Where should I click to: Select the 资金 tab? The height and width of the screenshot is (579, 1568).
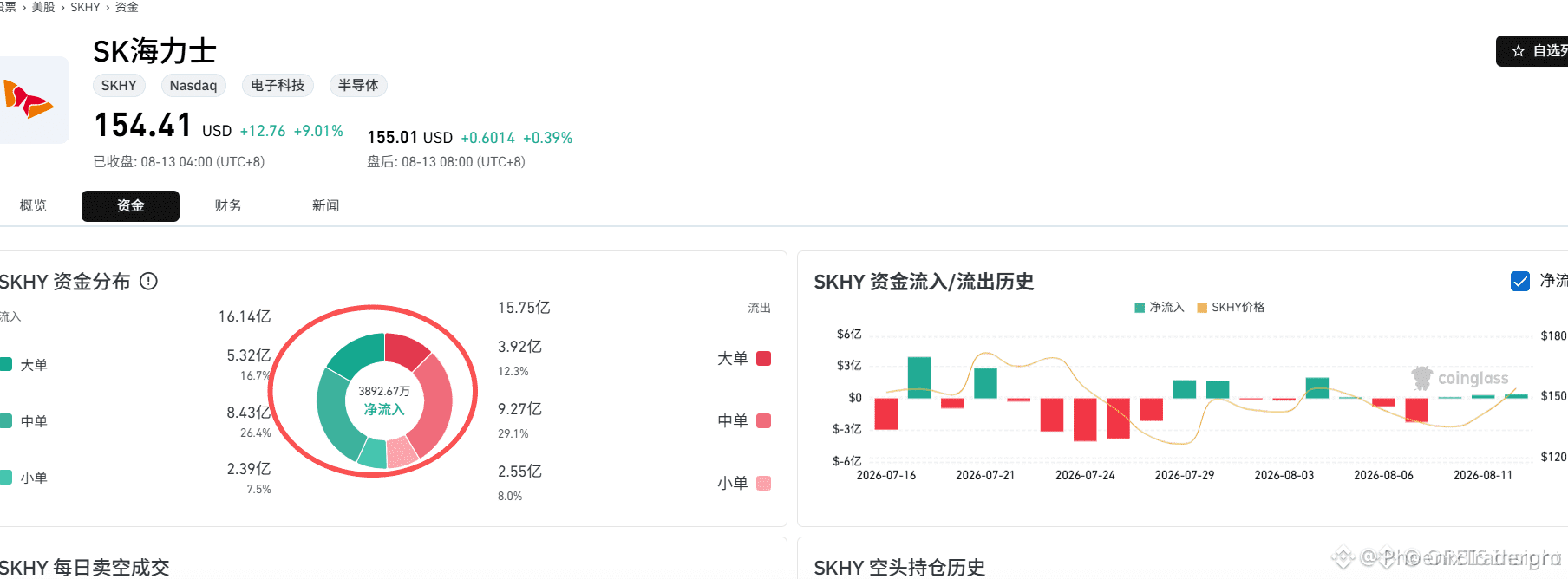(x=130, y=205)
